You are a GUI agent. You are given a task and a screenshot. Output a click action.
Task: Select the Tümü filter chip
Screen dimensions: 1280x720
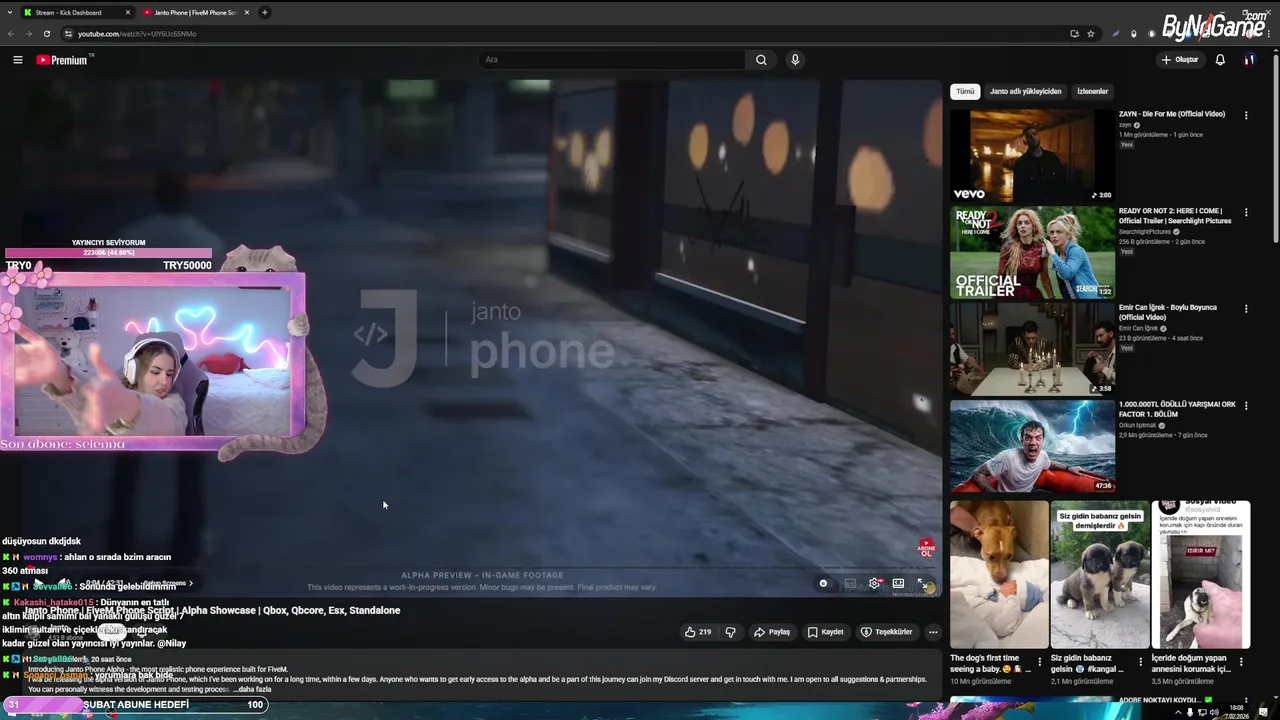click(965, 91)
